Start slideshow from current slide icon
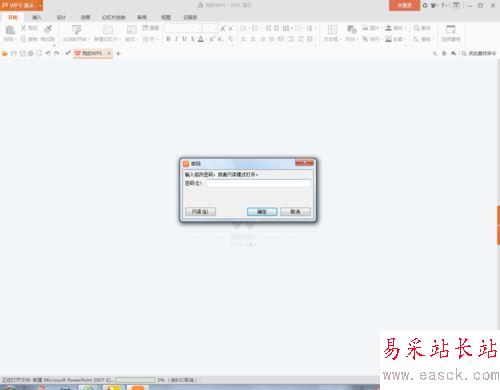500x390 pixels. point(77,29)
